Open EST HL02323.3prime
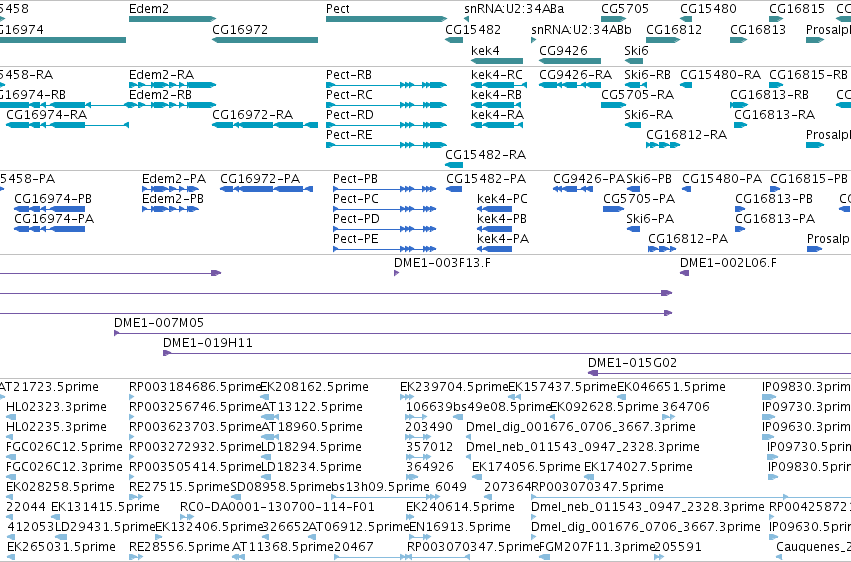This screenshot has width=851, height=562. [x=56, y=407]
